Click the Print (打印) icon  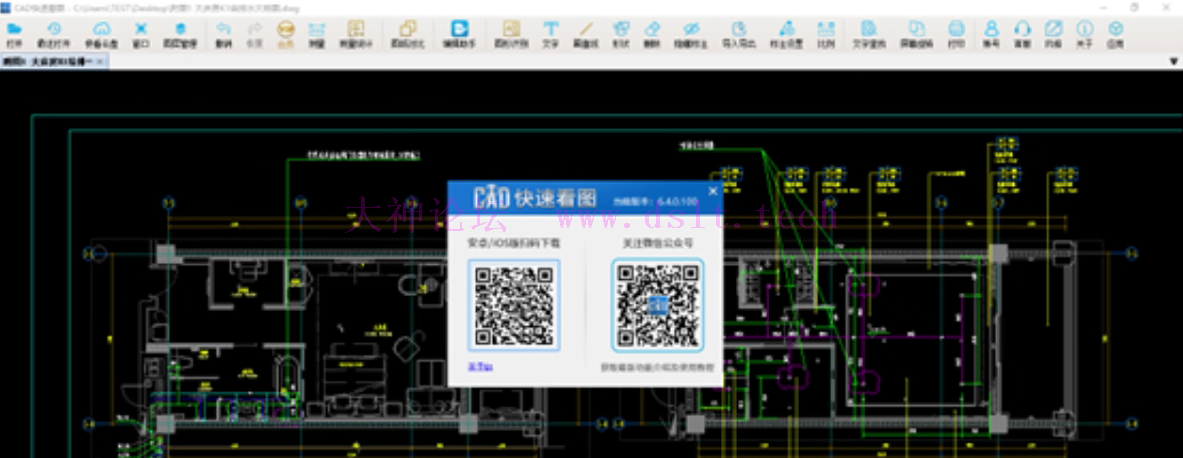click(956, 34)
